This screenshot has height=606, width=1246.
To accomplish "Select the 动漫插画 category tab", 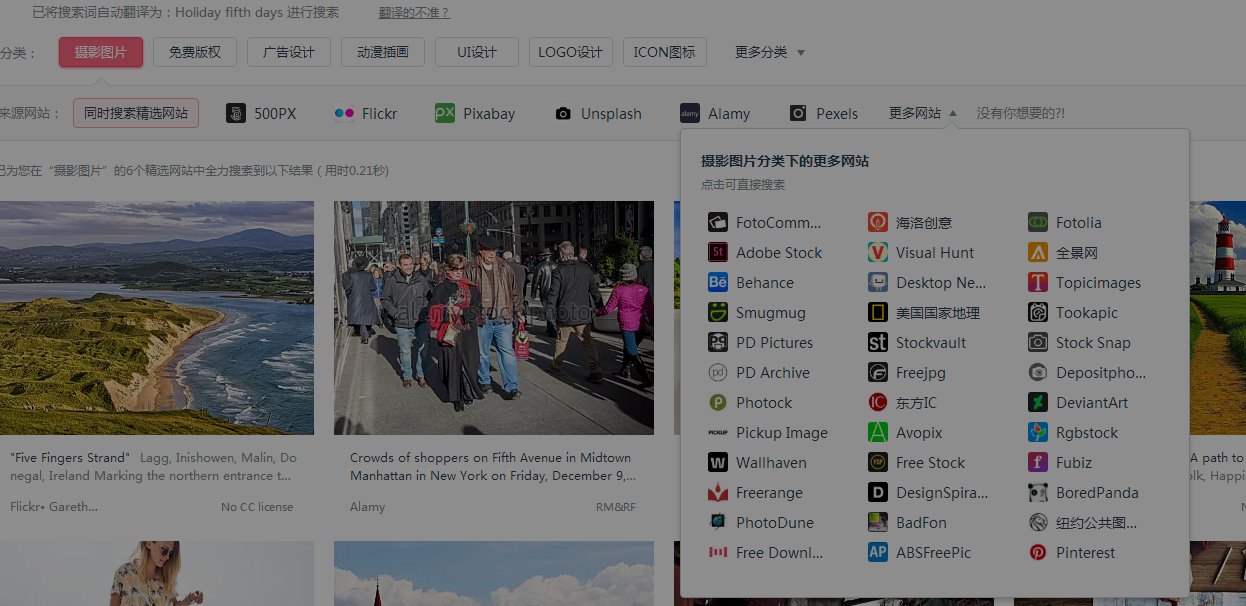I will click(x=383, y=52).
